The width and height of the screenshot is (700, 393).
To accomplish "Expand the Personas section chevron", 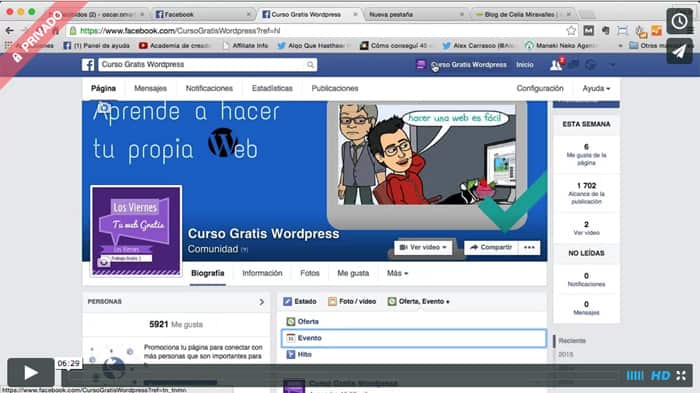I will click(x=262, y=302).
